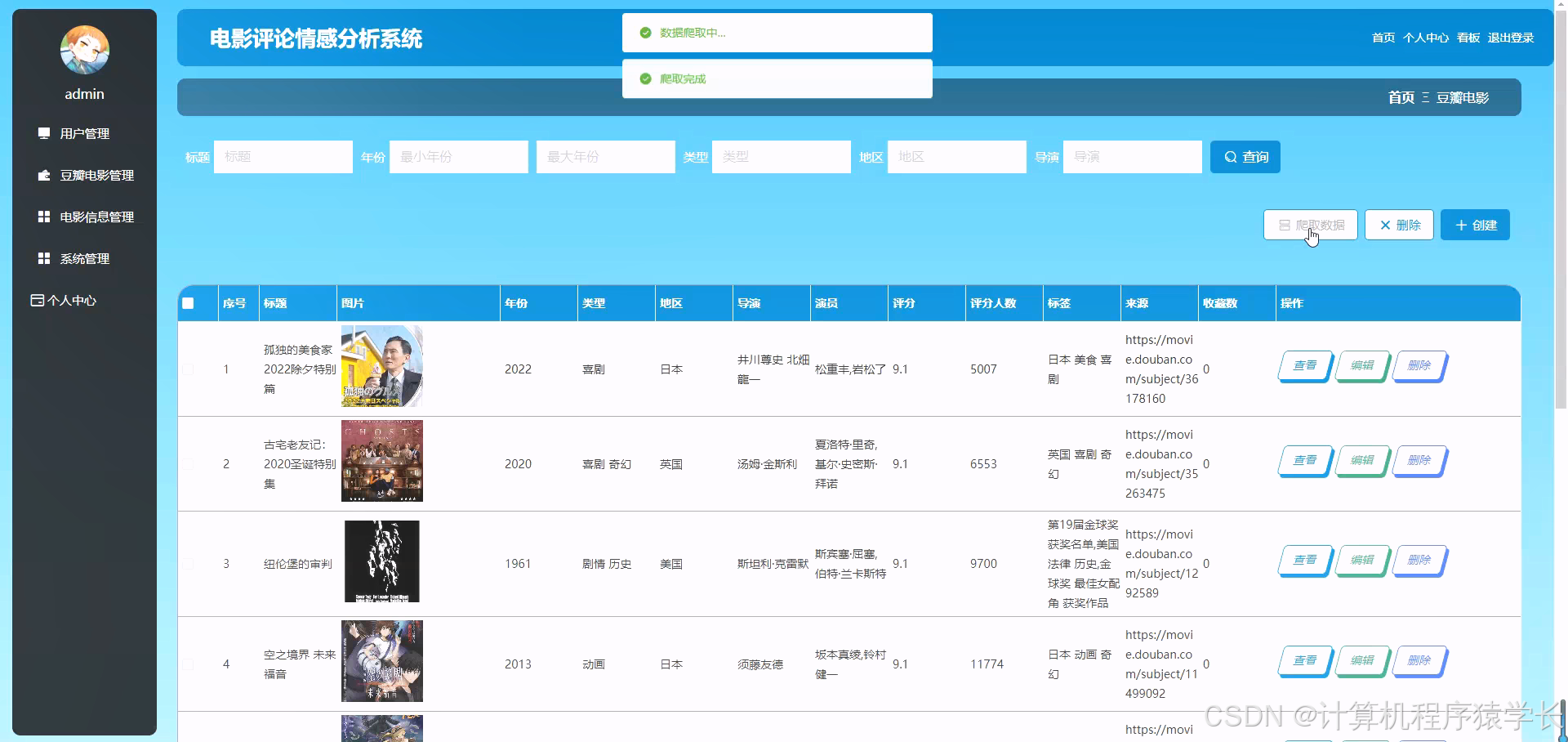Click the 电影信息管理 grid icon
Screen dimensions: 1568x742
[44, 217]
